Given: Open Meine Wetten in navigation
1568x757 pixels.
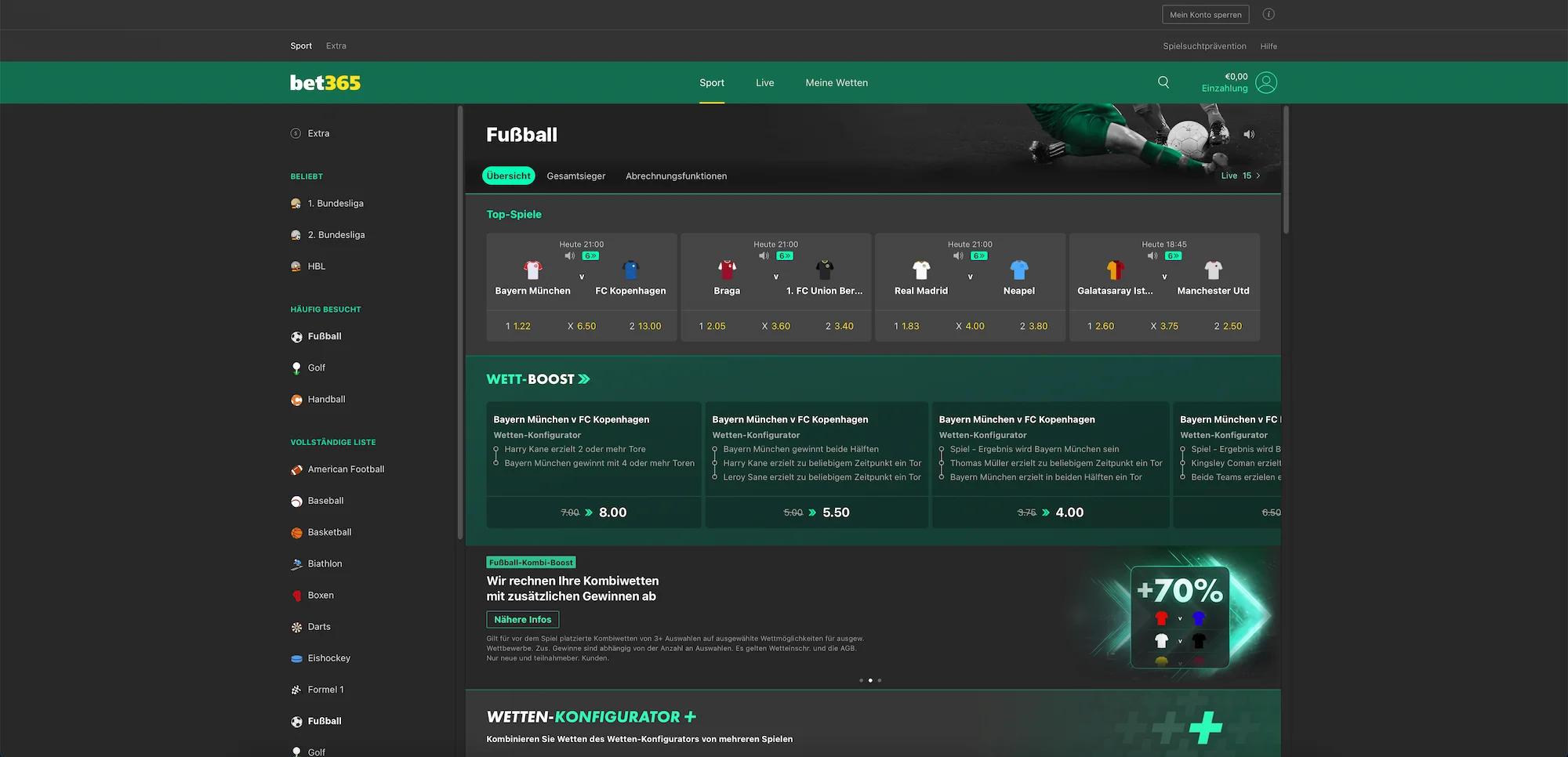Looking at the screenshot, I should pyautogui.click(x=837, y=82).
